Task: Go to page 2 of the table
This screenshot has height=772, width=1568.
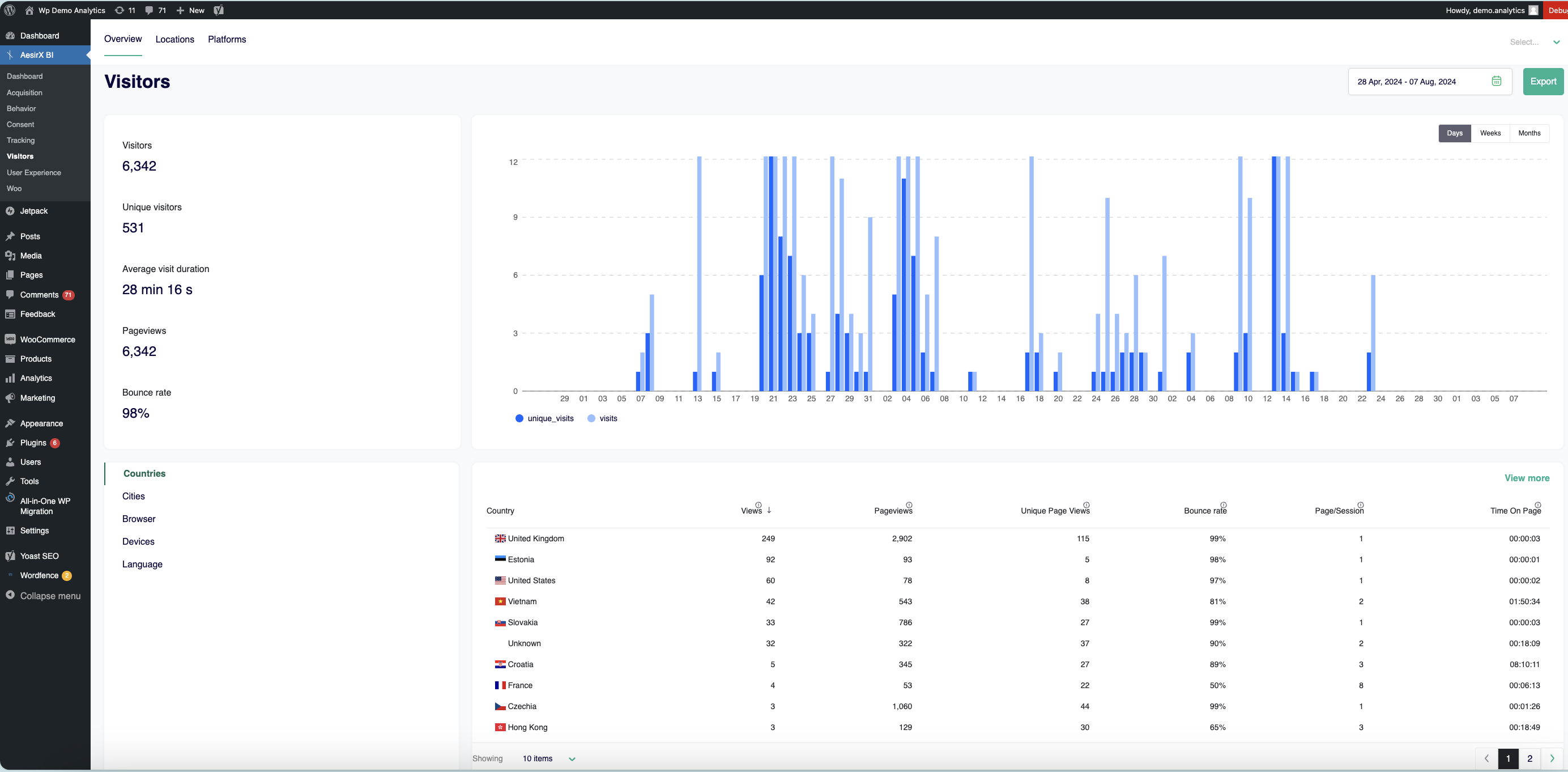Action: (1529, 758)
